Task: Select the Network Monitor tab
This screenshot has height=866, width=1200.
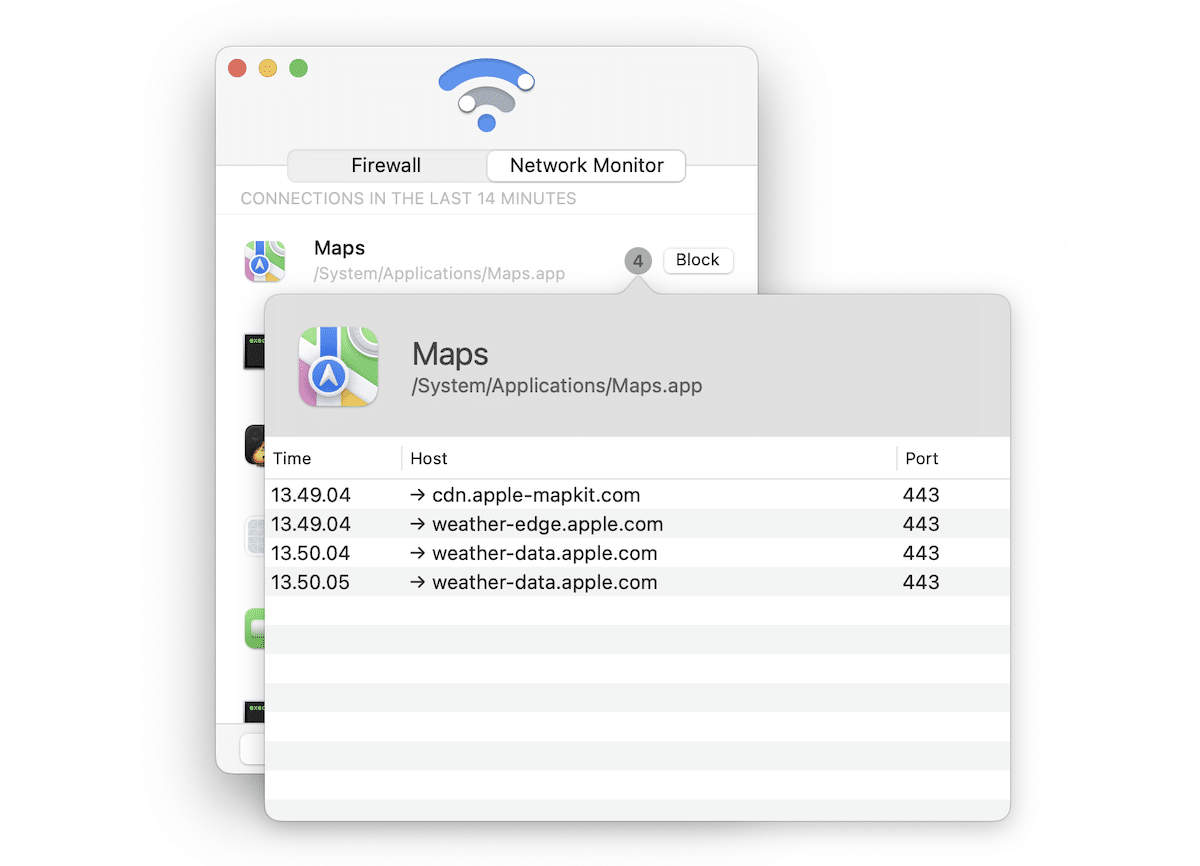Action: tap(586, 166)
